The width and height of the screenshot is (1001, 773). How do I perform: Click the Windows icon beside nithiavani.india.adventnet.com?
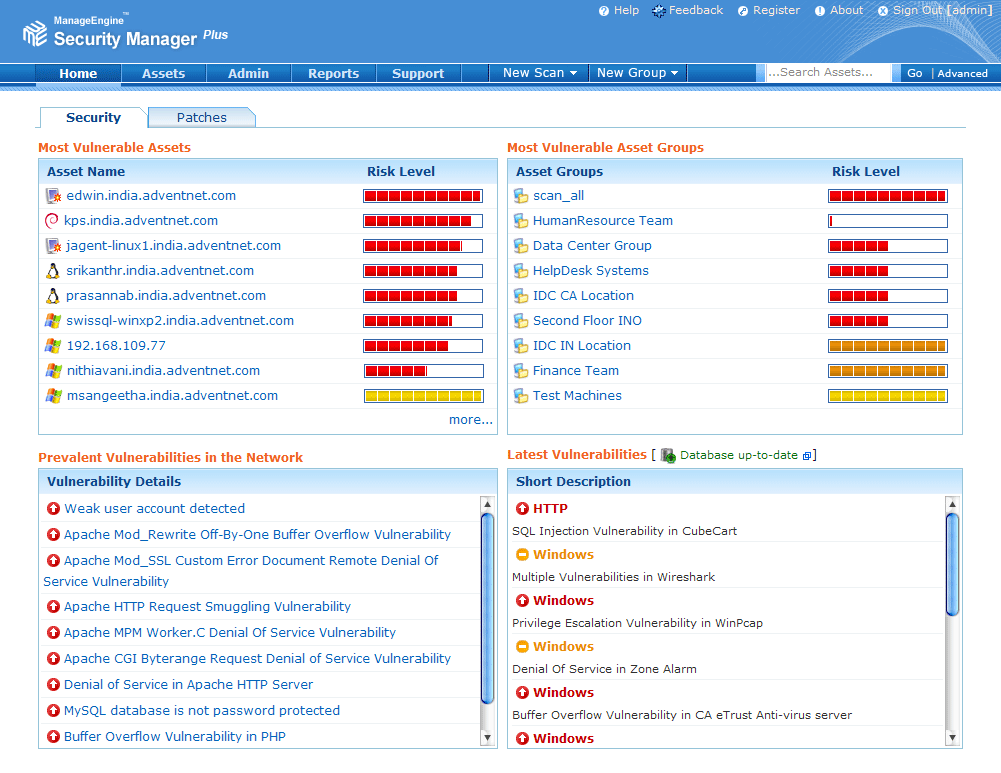tap(54, 370)
